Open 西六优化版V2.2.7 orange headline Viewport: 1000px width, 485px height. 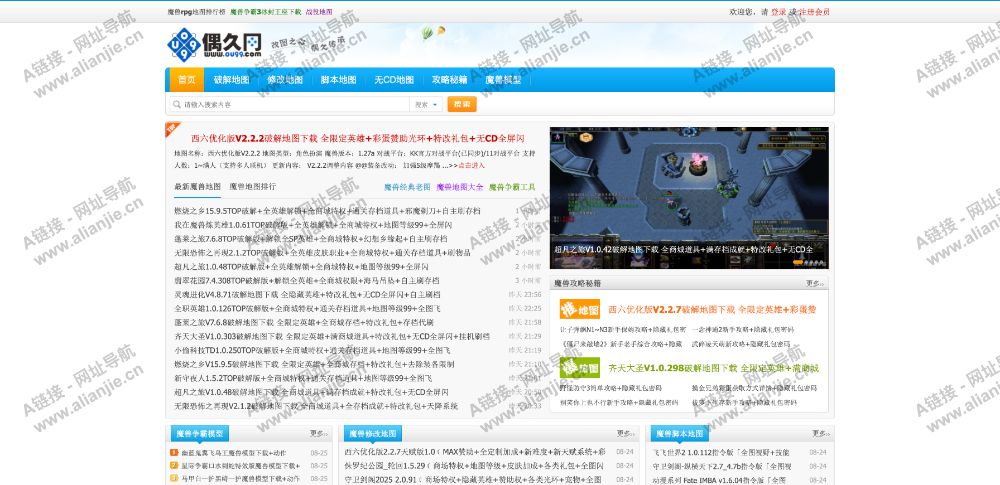[x=712, y=310]
